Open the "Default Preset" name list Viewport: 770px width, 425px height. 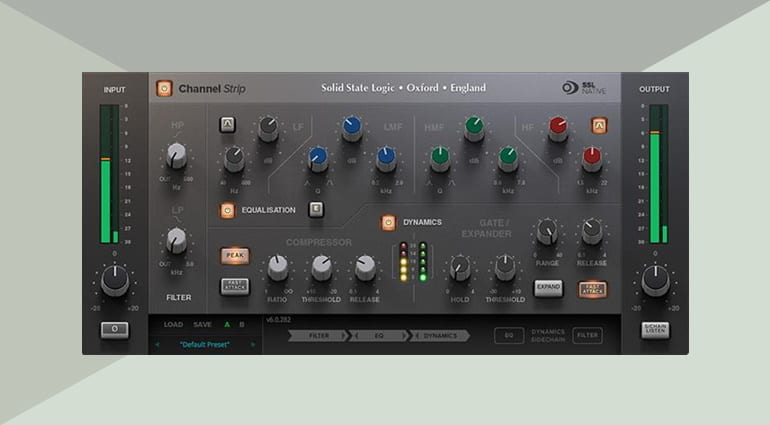[205, 345]
